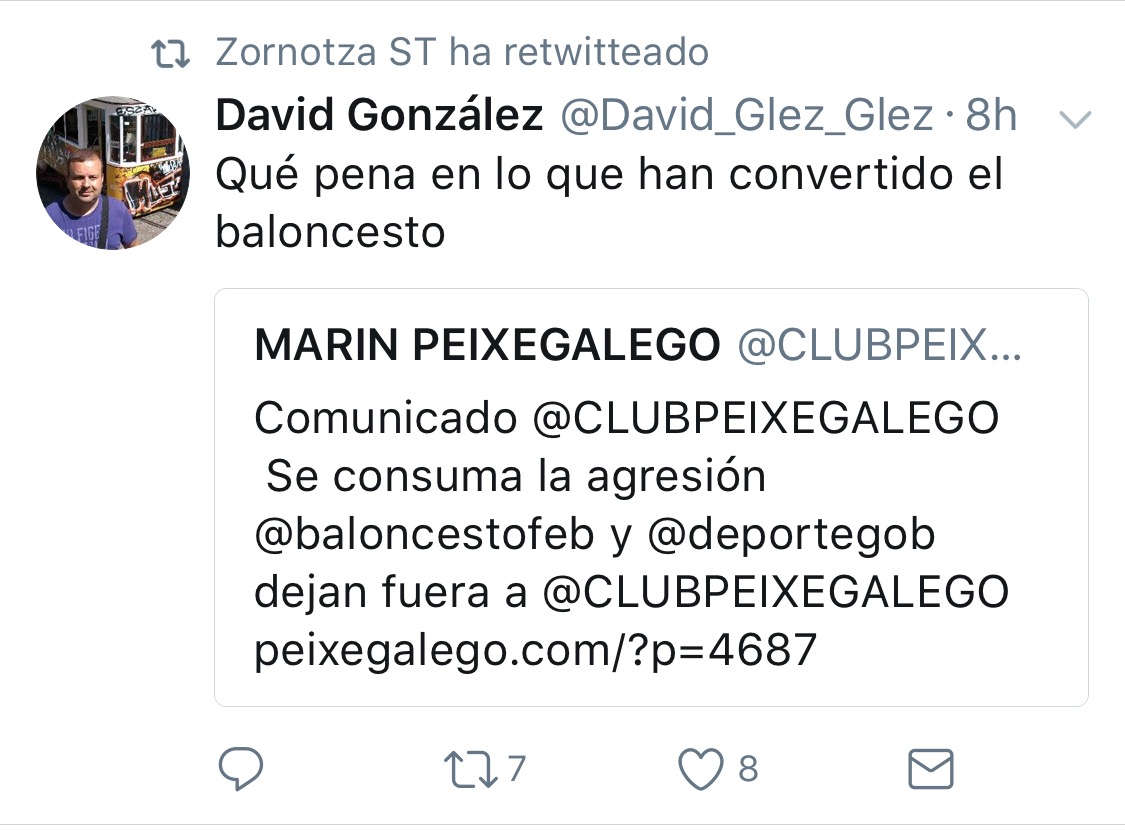
Task: Open the Zornotza ST retweeter profile
Action: 326,52
